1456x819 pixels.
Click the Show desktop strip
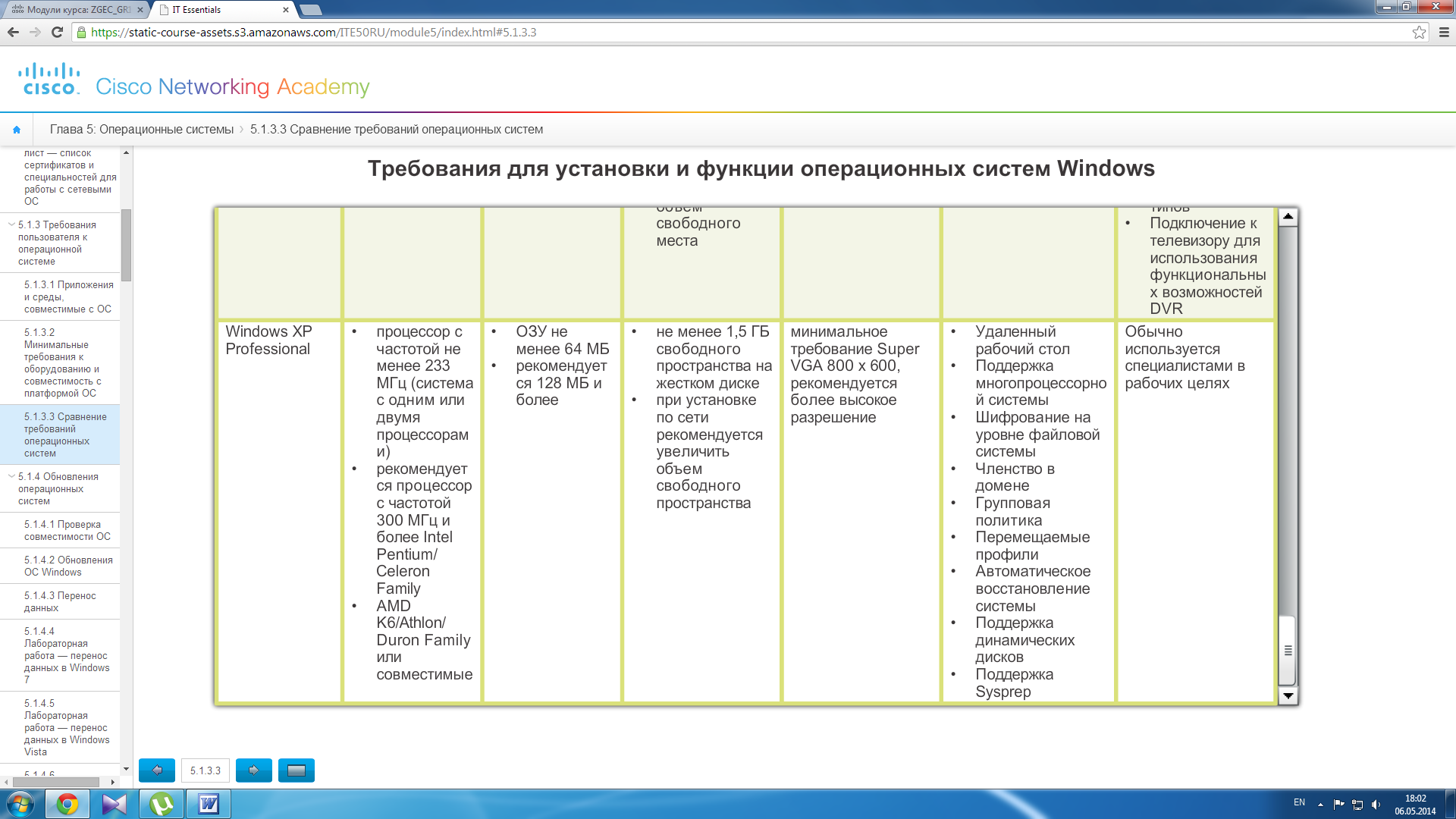tap(1451, 804)
